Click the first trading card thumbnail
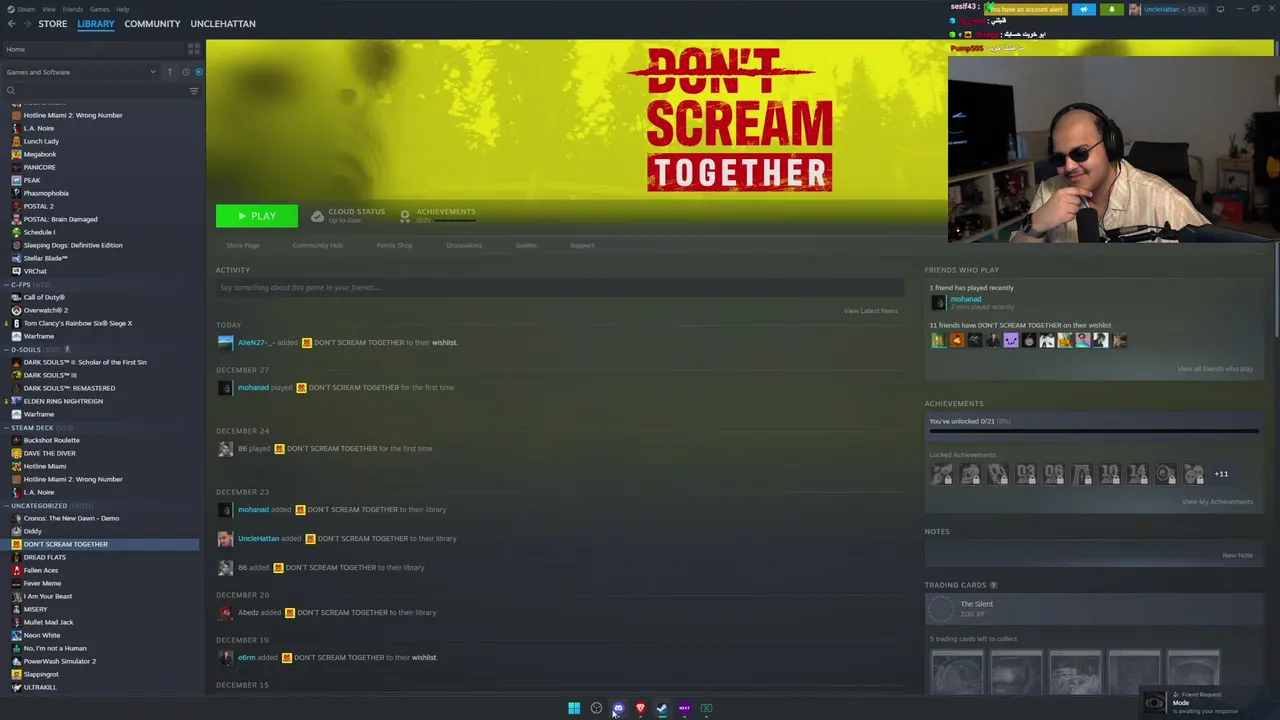 pyautogui.click(x=957, y=671)
